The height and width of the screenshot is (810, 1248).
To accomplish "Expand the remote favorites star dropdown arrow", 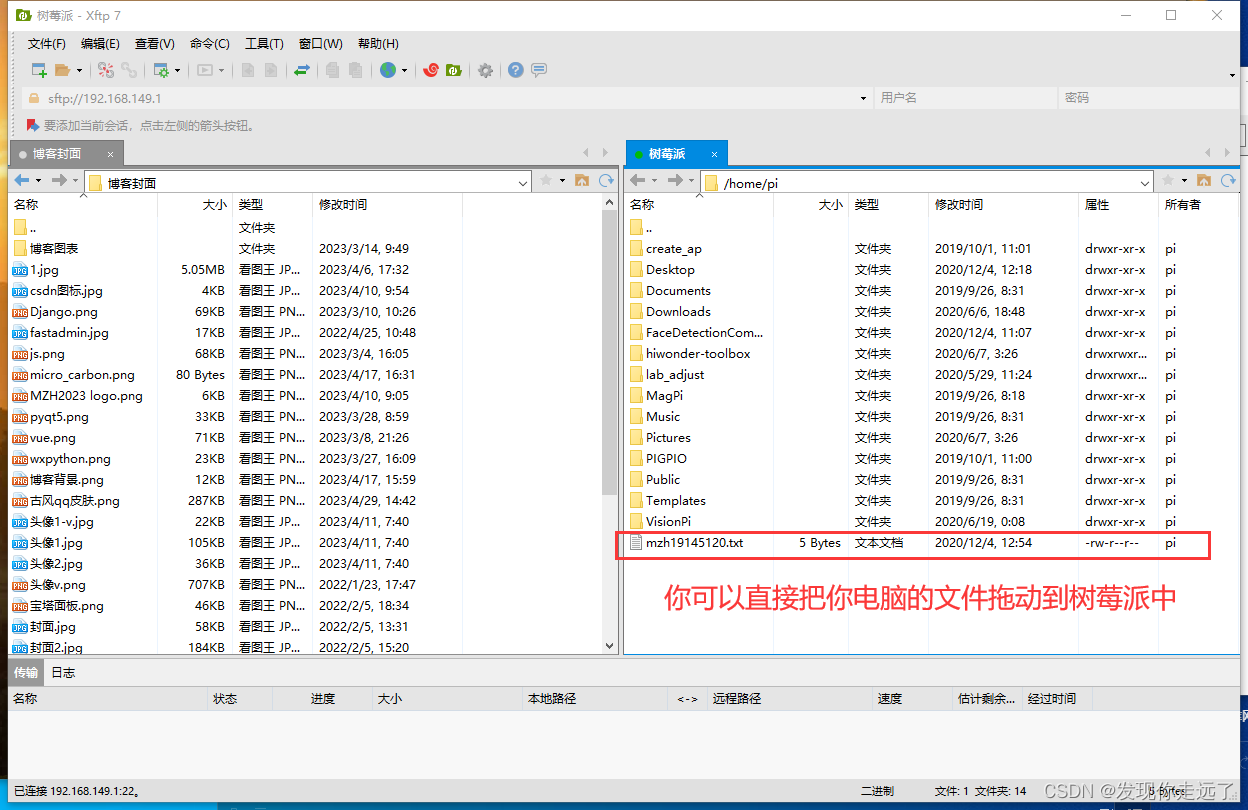I will tap(1184, 180).
